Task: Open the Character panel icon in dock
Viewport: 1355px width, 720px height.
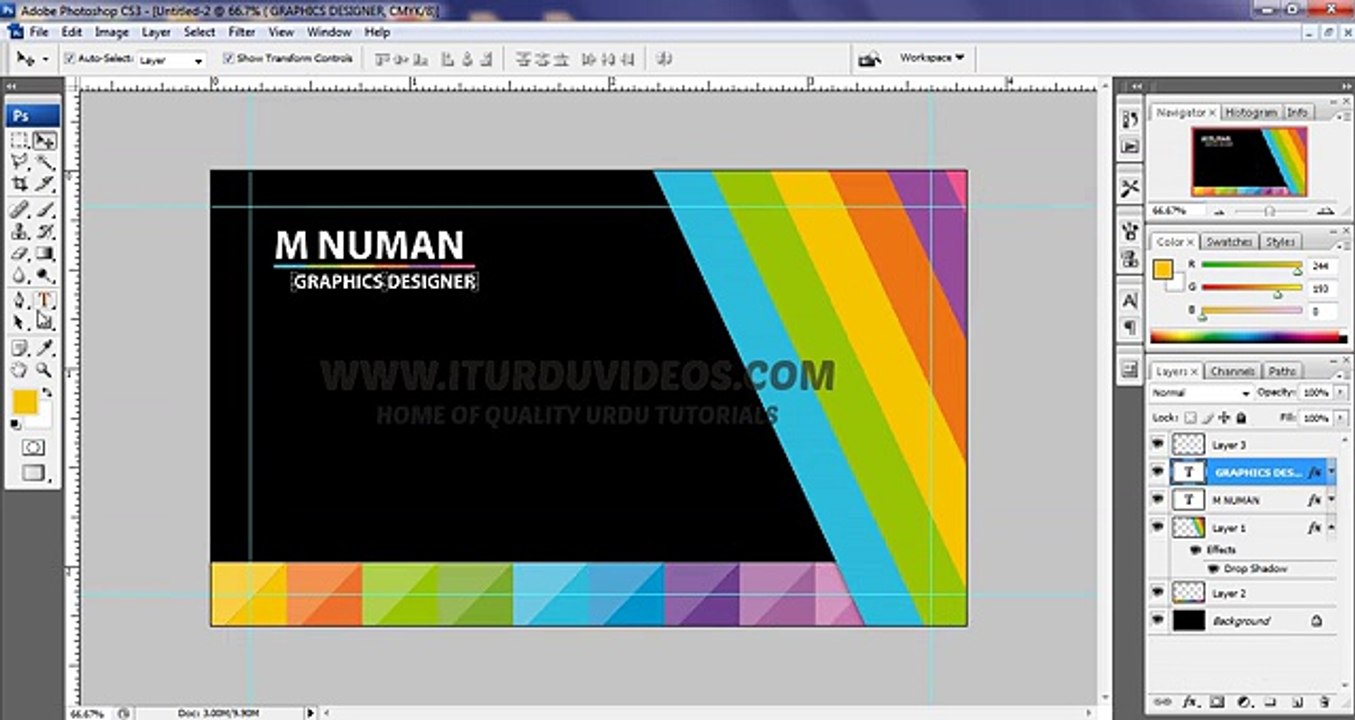Action: 1130,300
